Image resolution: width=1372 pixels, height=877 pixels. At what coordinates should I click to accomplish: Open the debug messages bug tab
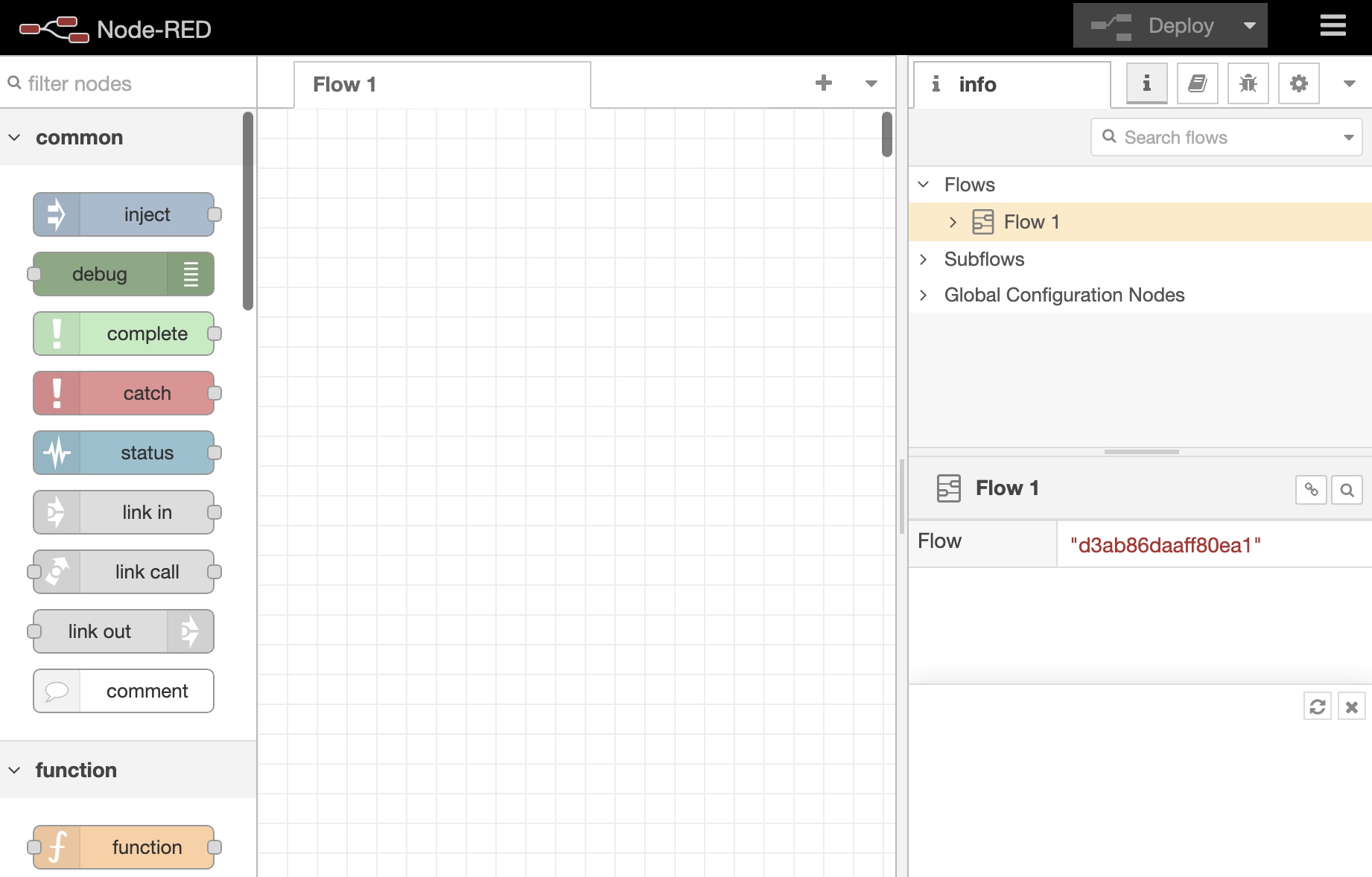(1248, 83)
